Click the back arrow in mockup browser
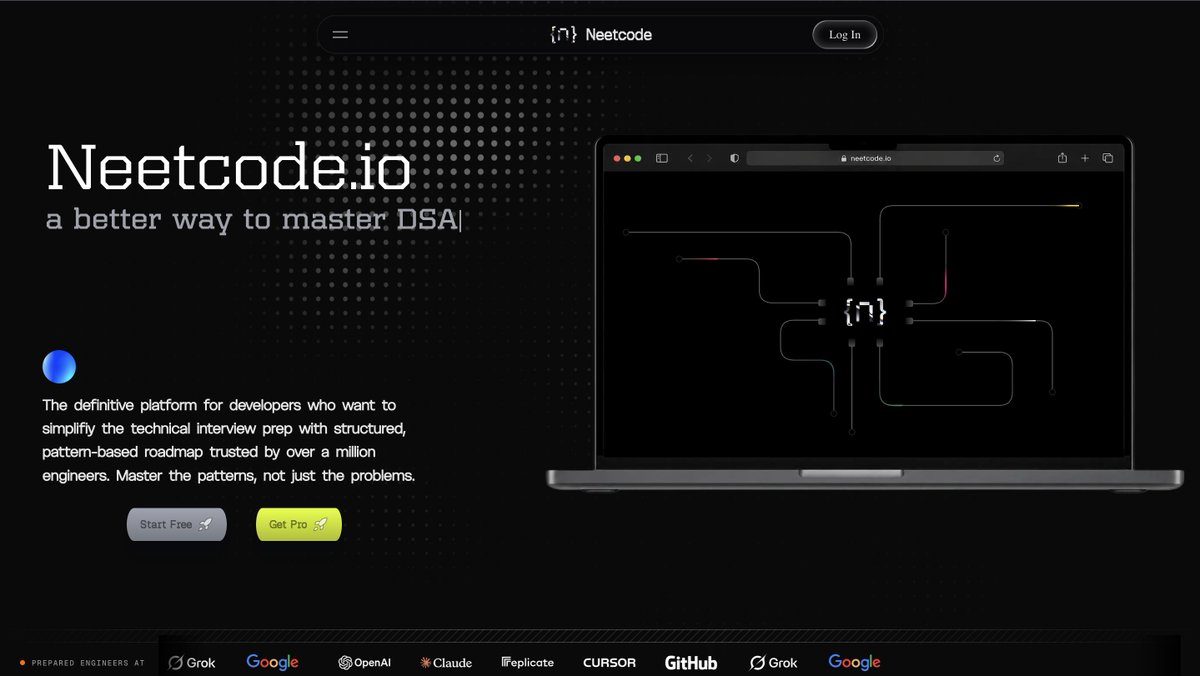This screenshot has height=676, width=1200. click(690, 158)
